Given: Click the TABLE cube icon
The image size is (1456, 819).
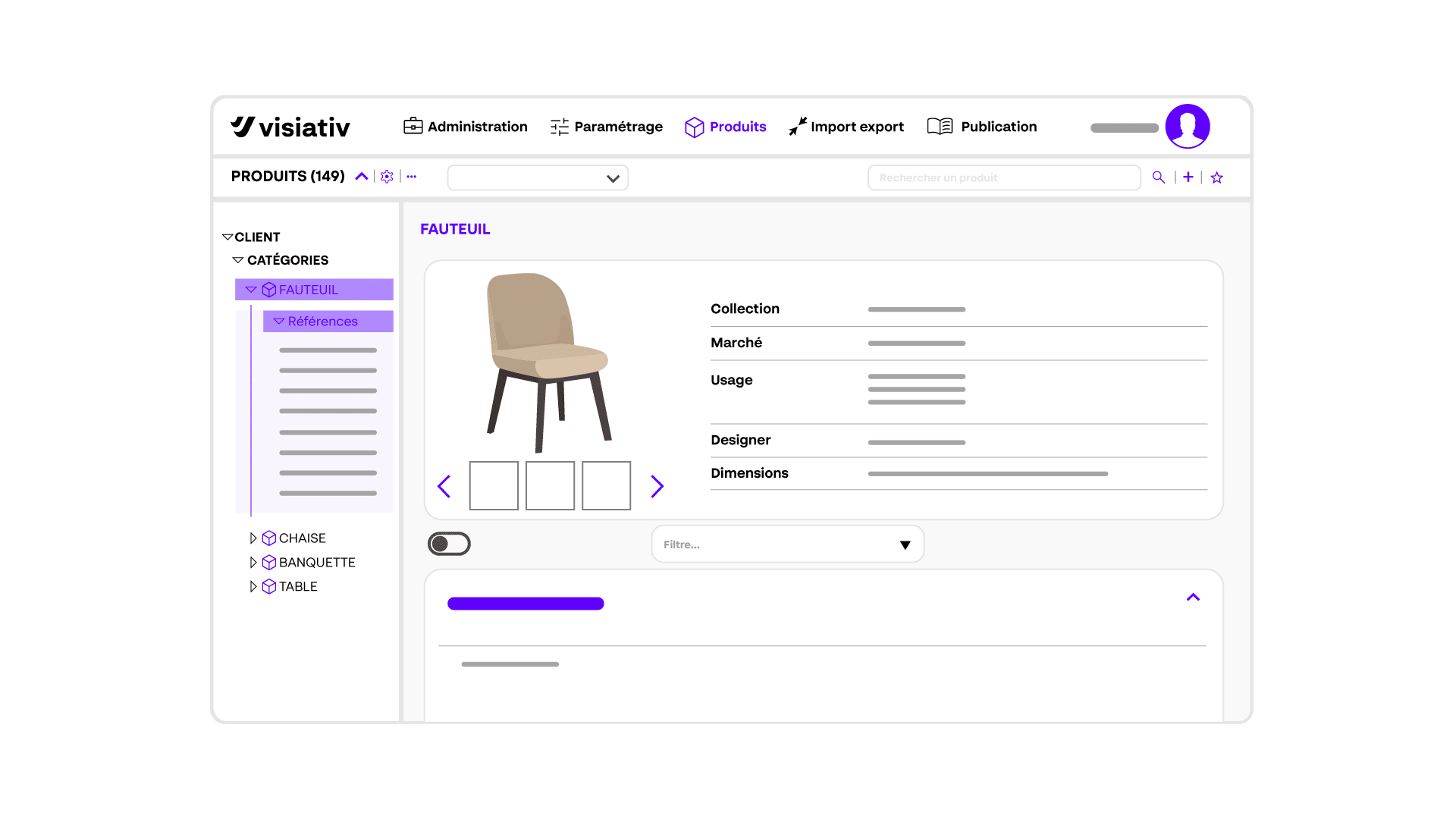Looking at the screenshot, I should pos(269,587).
